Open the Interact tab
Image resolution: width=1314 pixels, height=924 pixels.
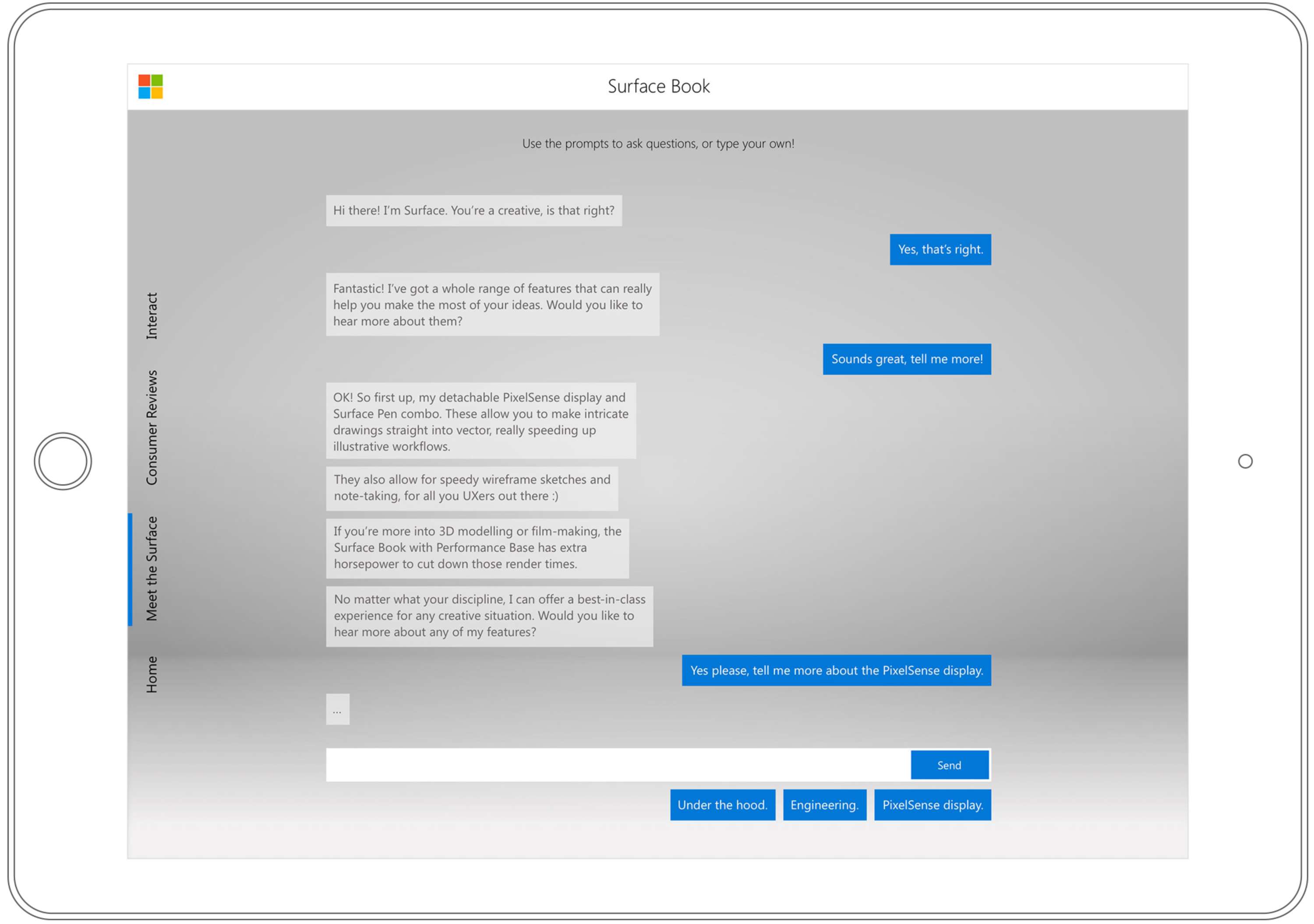pyautogui.click(x=152, y=316)
